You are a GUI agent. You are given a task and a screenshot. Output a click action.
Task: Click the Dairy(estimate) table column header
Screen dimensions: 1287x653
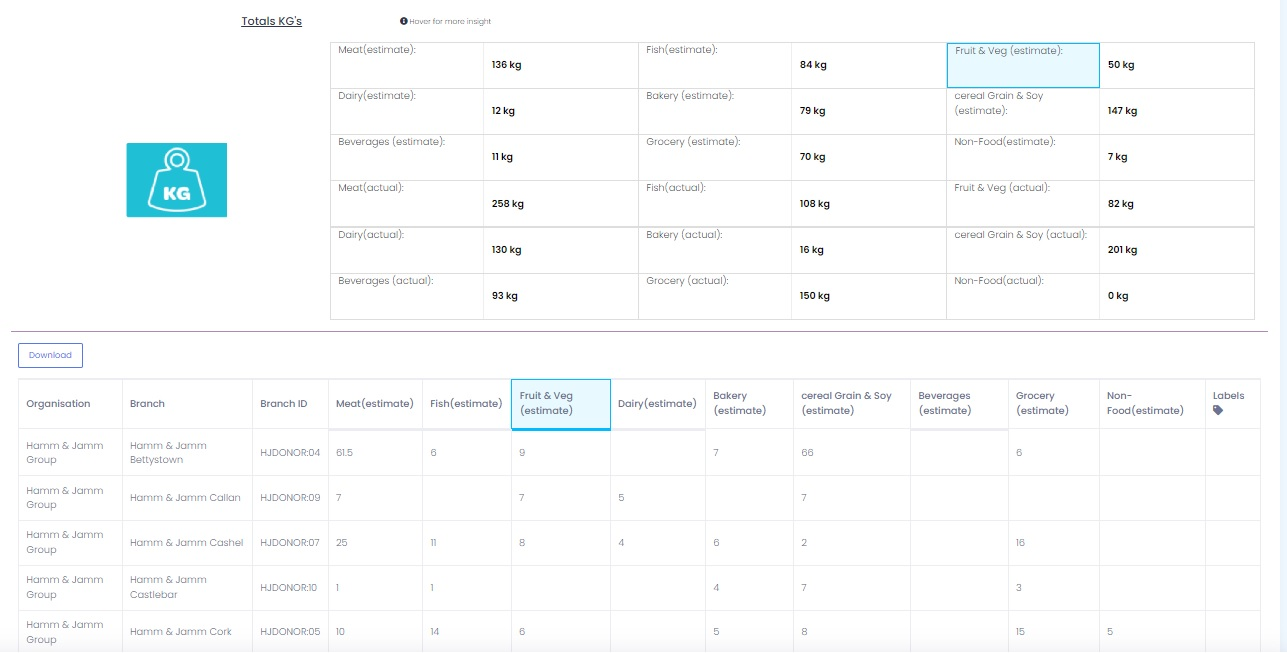click(657, 404)
